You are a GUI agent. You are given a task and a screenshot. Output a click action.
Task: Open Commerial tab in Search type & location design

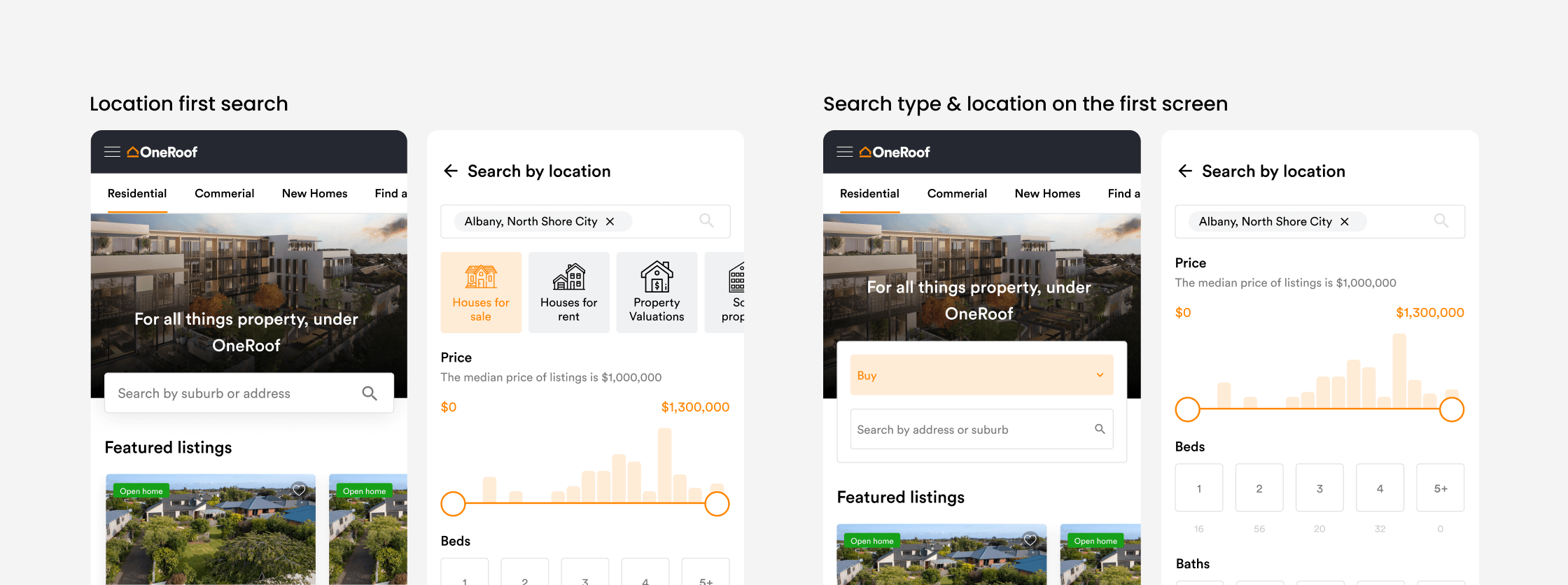click(957, 193)
